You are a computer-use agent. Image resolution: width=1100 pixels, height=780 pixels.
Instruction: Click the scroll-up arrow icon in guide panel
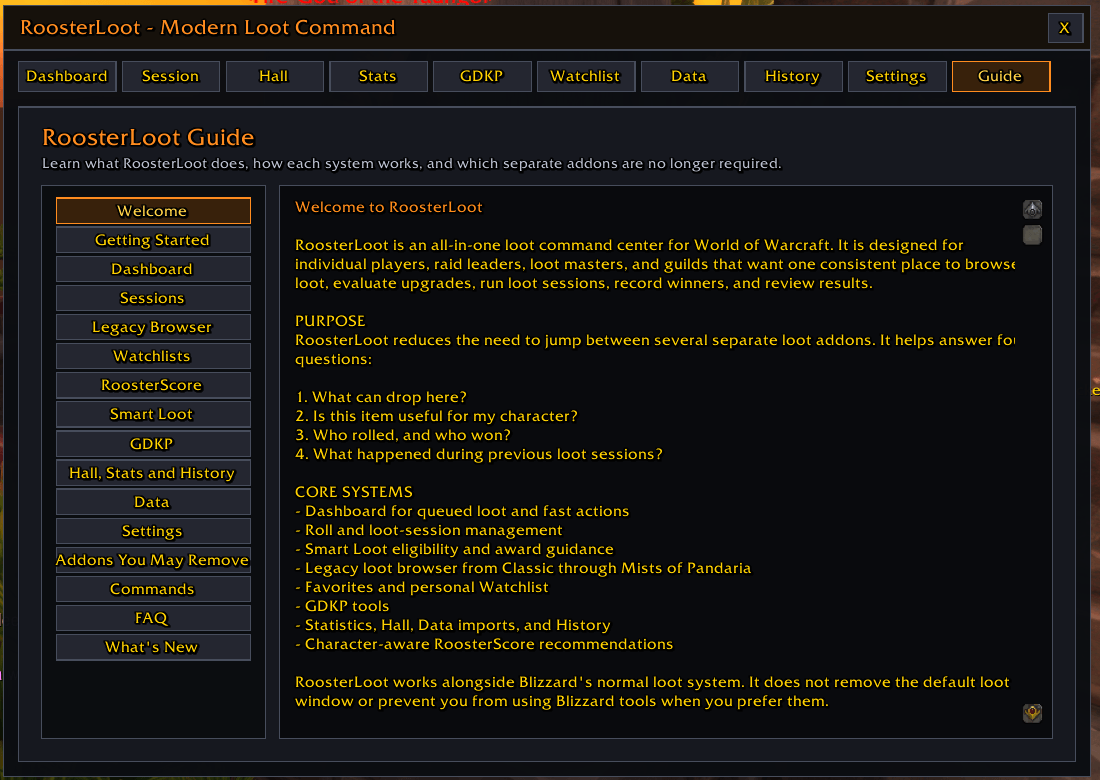[1032, 209]
